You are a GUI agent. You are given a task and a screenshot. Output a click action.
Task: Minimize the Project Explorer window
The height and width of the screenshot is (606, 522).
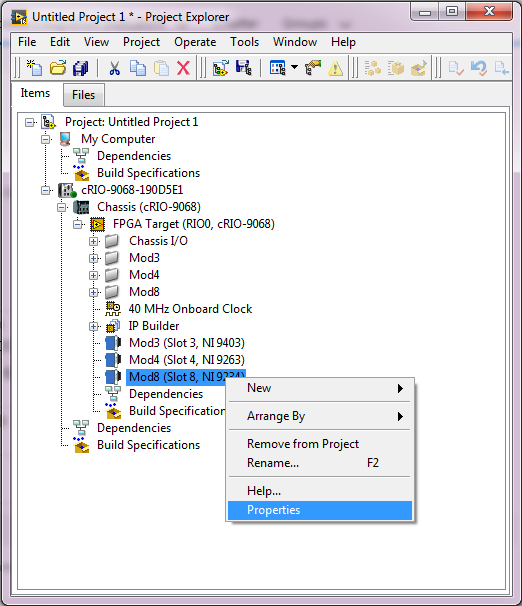[425, 12]
